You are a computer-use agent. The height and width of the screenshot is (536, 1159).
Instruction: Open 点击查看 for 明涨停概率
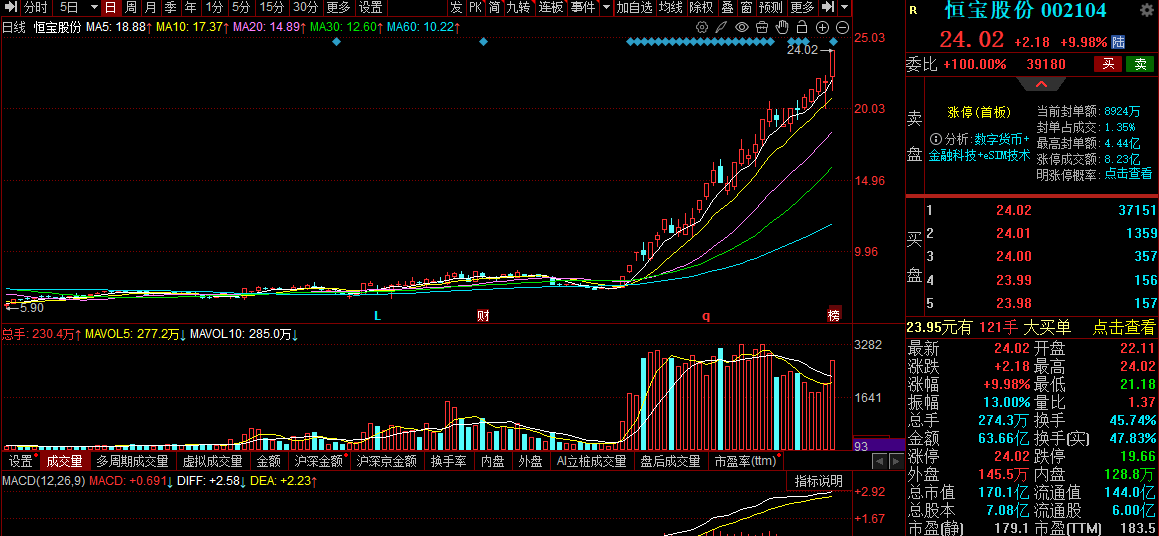[x=1128, y=174]
